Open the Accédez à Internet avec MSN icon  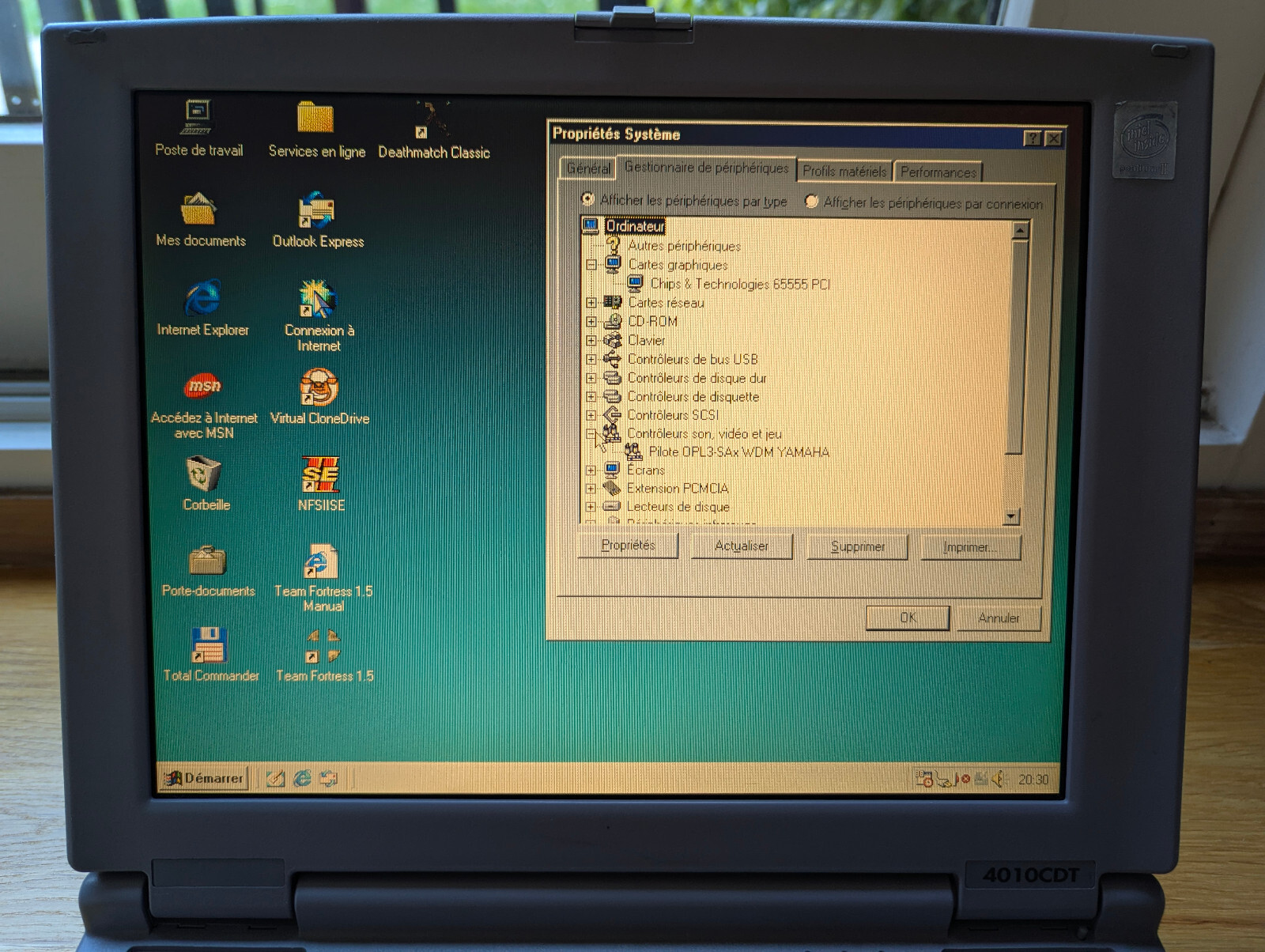click(x=204, y=386)
